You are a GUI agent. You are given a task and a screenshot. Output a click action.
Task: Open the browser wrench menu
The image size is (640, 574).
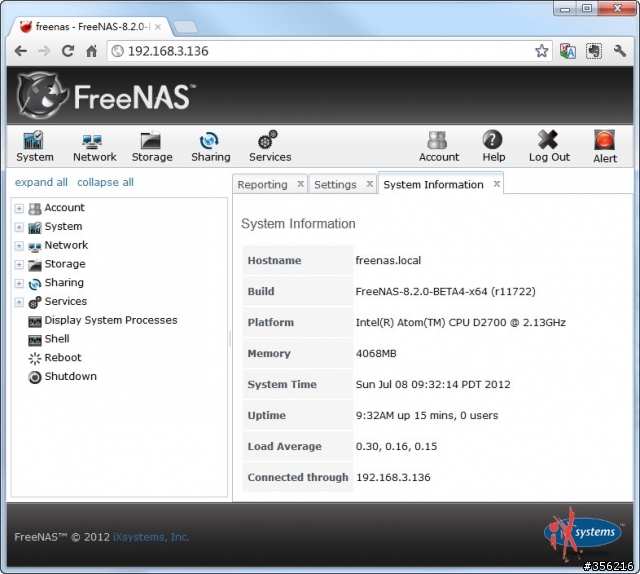[620, 51]
